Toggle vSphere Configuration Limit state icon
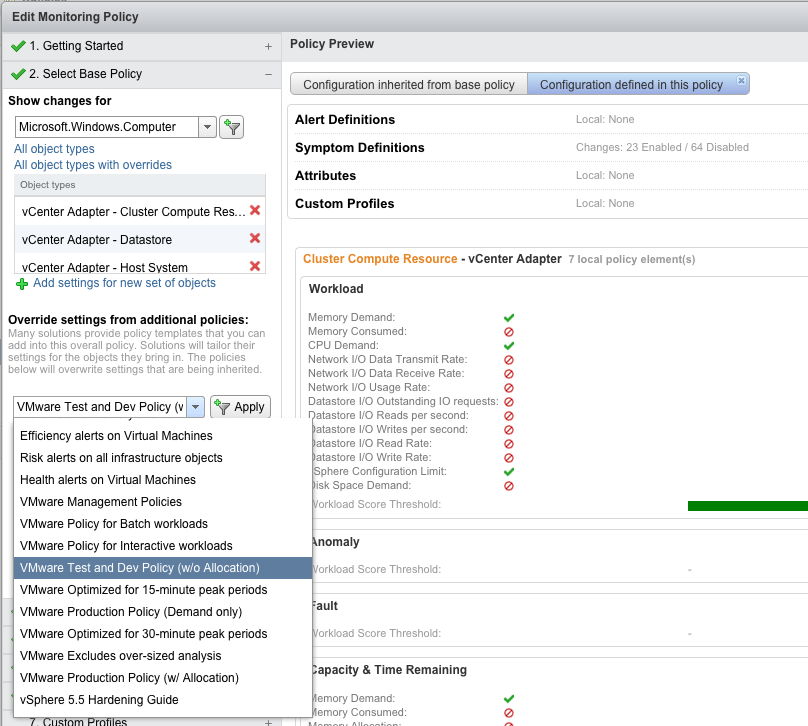The image size is (808, 726). pos(509,471)
